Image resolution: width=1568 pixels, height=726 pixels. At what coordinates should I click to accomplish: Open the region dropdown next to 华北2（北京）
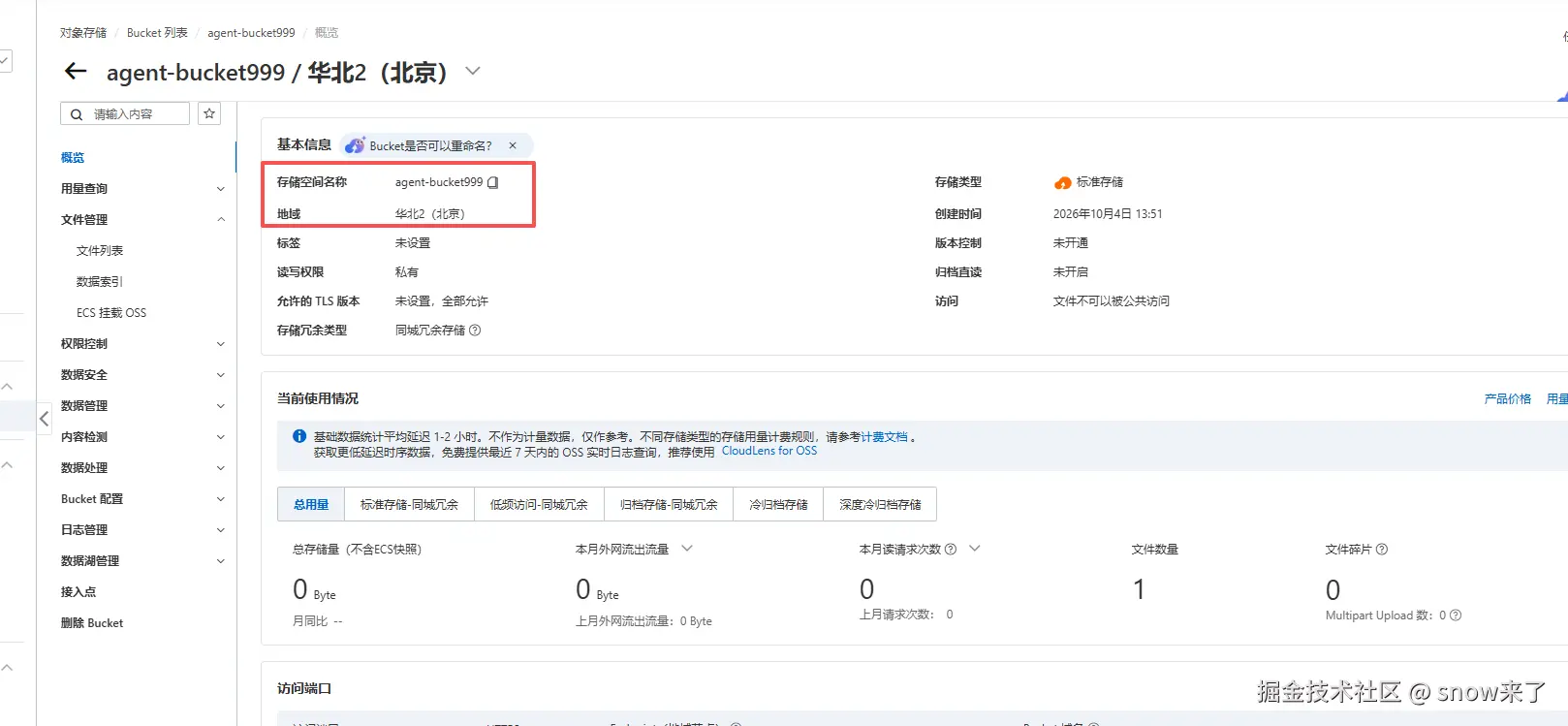(473, 71)
